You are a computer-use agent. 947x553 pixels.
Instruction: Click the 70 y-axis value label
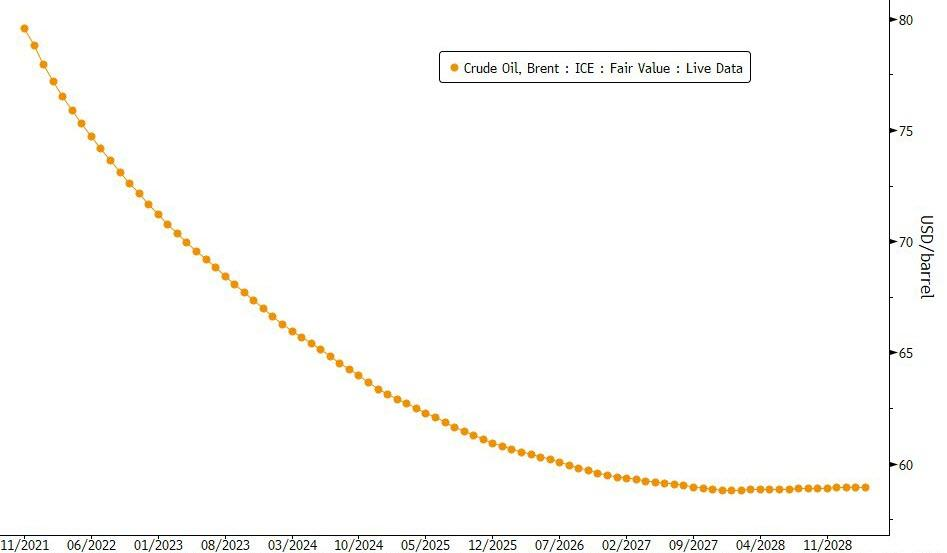(905, 242)
